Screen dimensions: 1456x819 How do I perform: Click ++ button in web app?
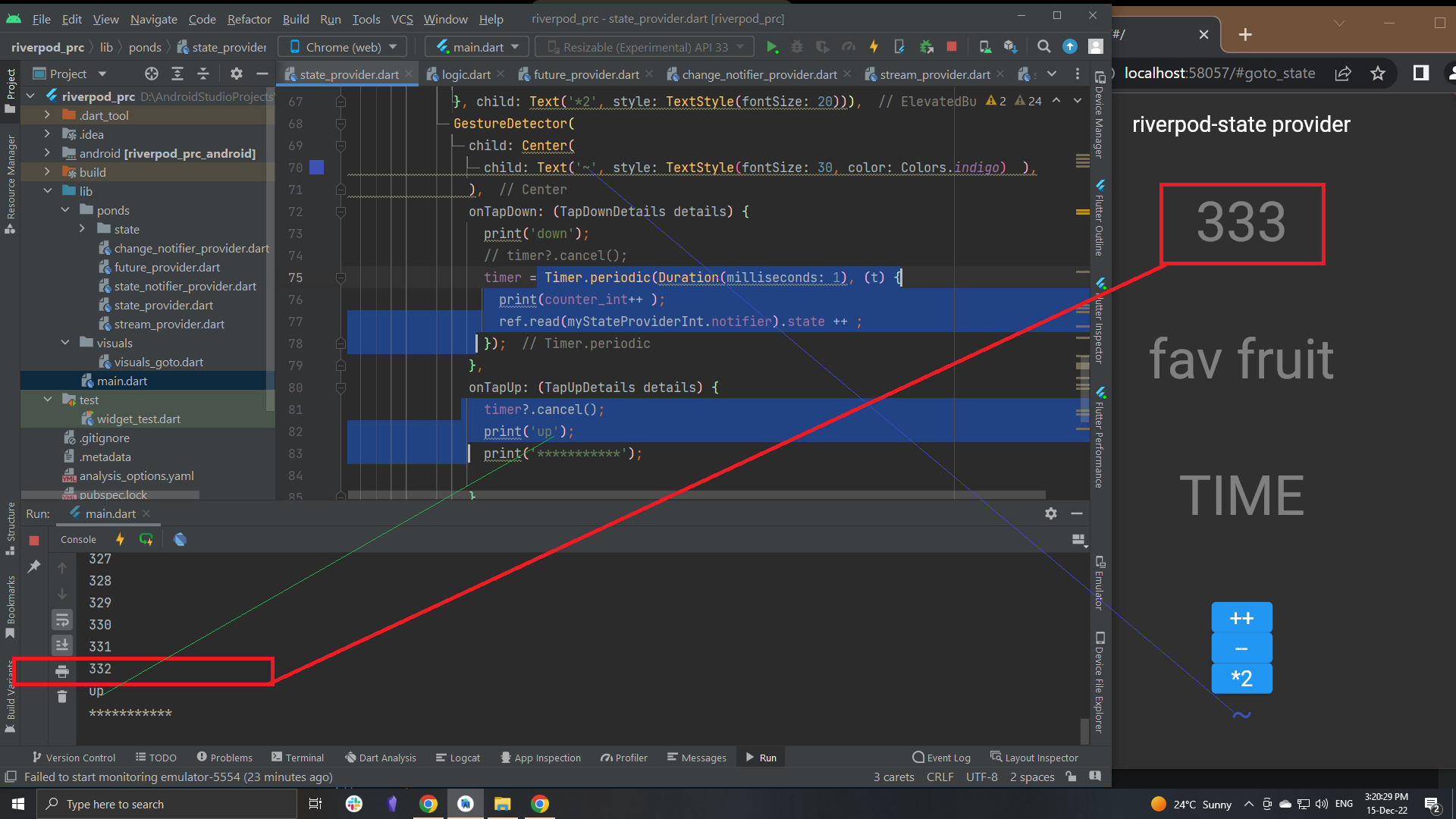click(1241, 618)
